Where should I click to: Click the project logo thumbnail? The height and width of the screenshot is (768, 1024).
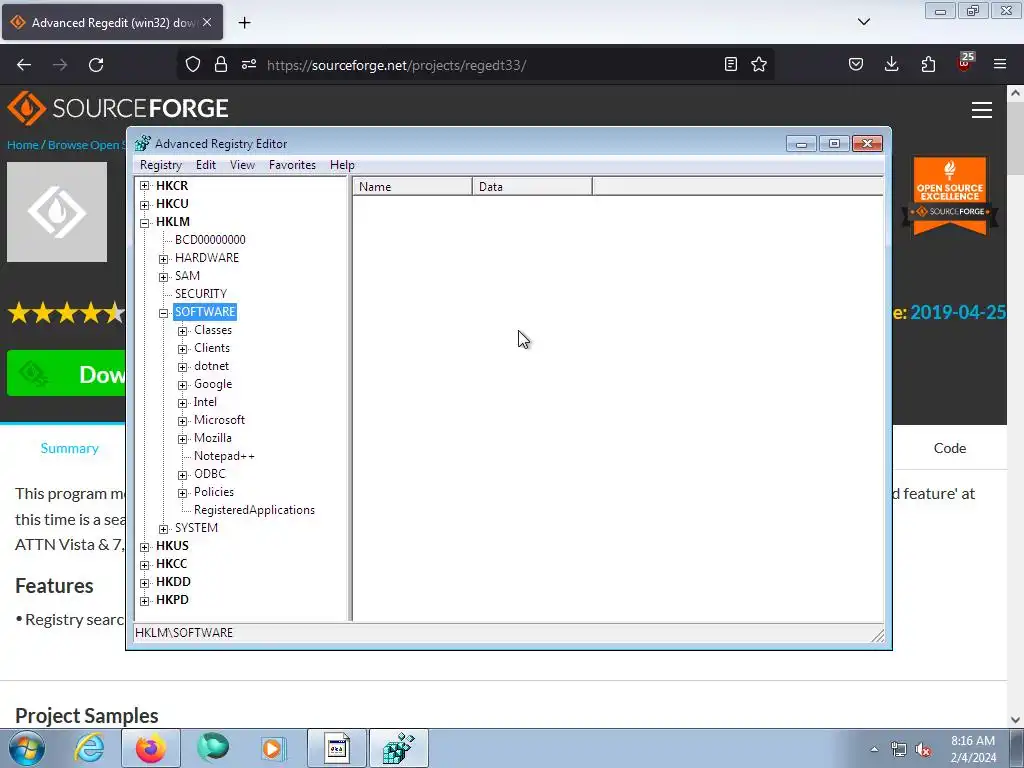57,212
